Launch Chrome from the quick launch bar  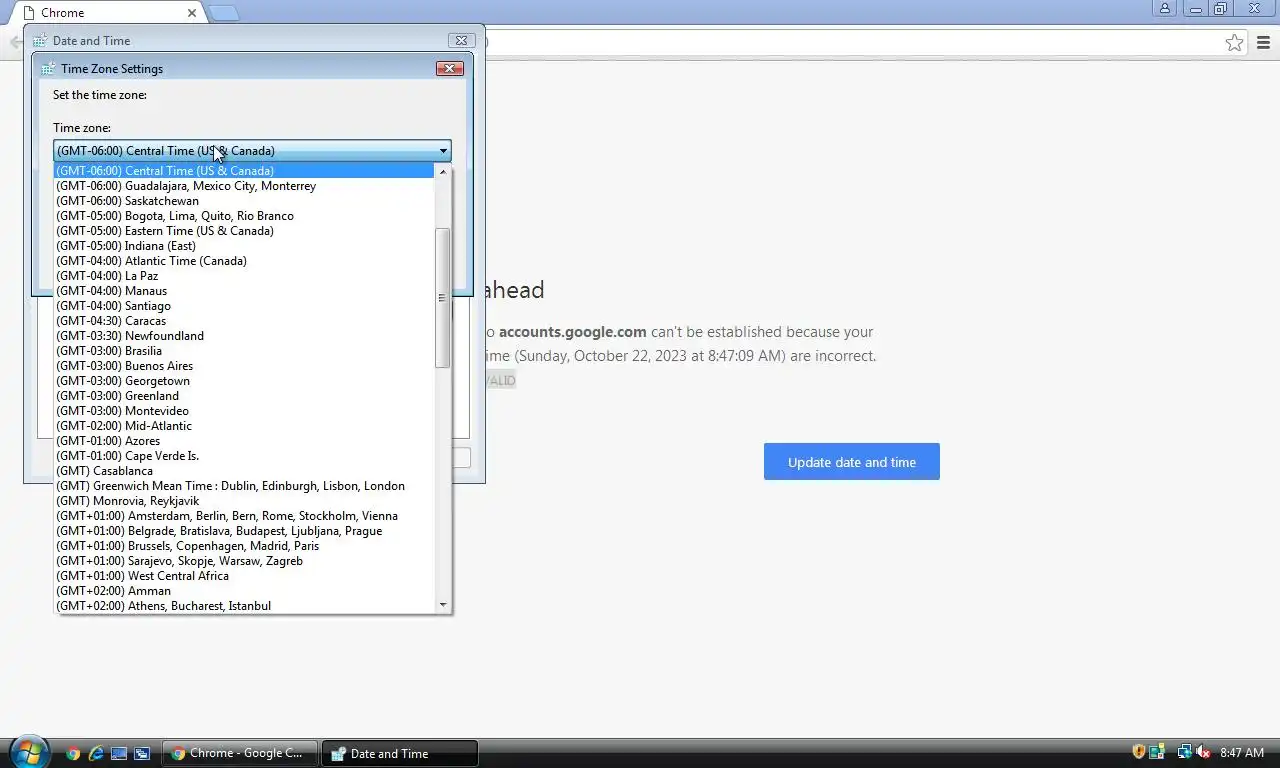pos(73,753)
